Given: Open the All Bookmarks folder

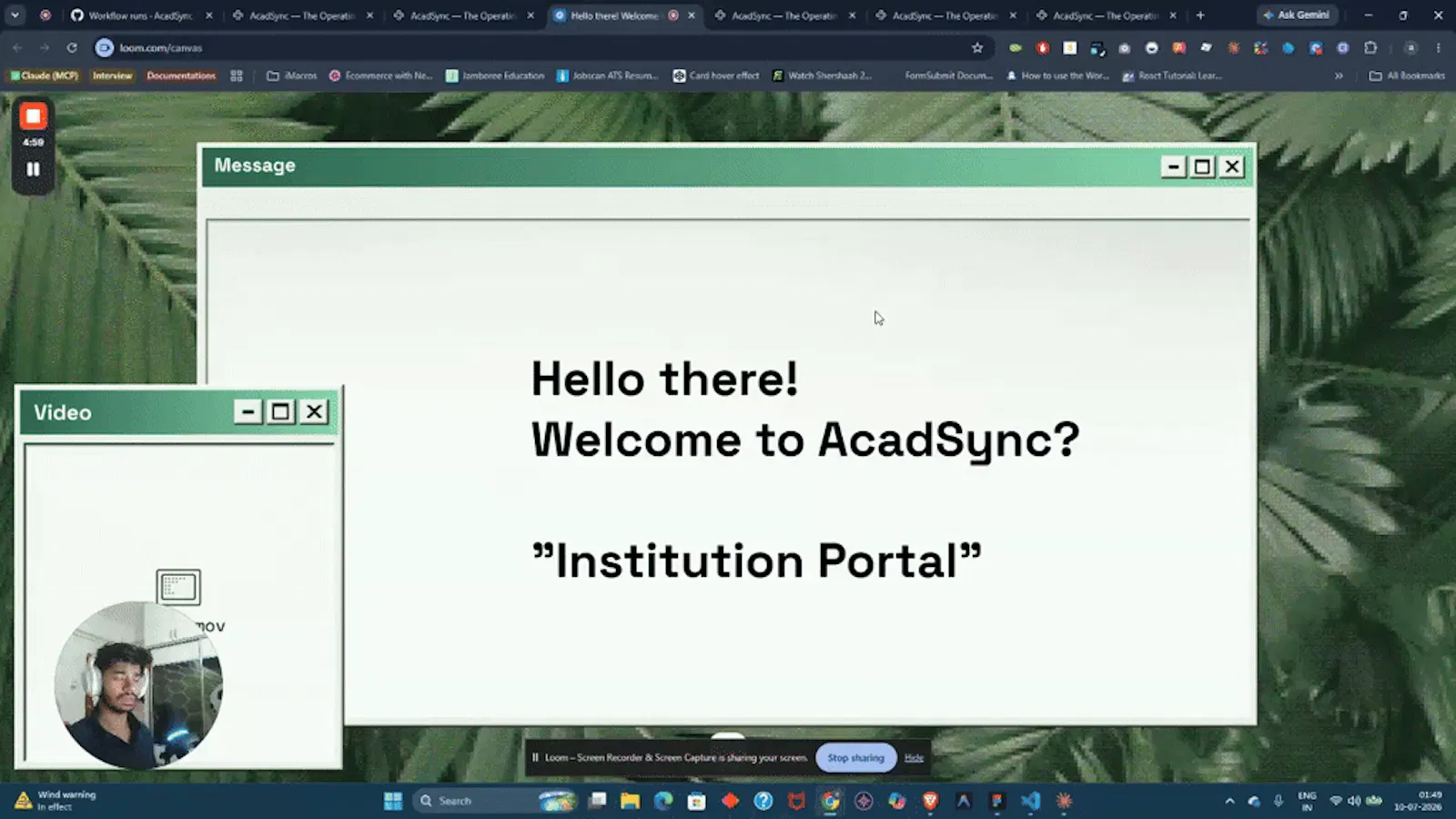Looking at the screenshot, I should [x=1407, y=76].
